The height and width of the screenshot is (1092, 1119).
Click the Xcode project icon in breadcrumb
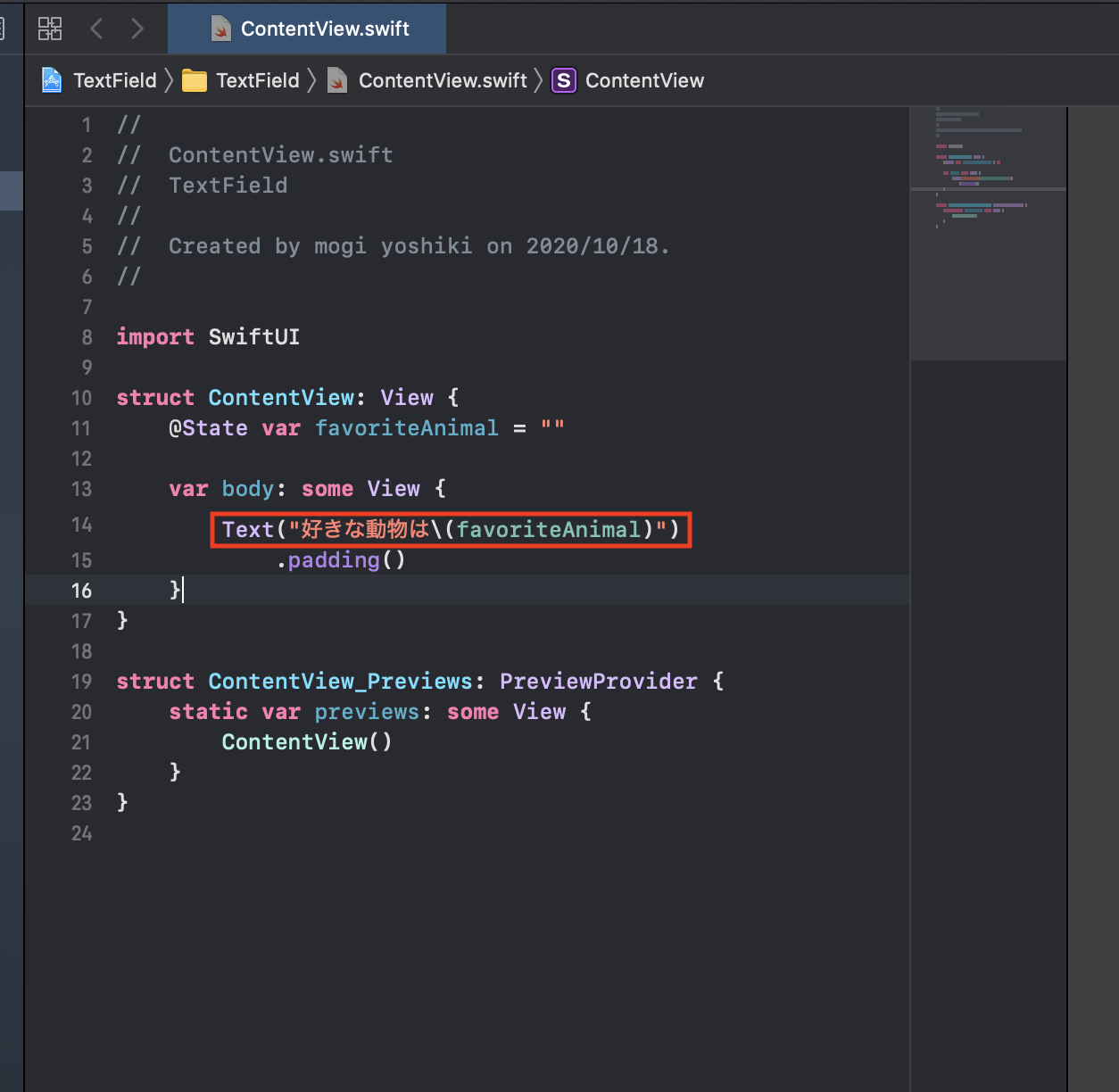pyautogui.click(x=52, y=80)
